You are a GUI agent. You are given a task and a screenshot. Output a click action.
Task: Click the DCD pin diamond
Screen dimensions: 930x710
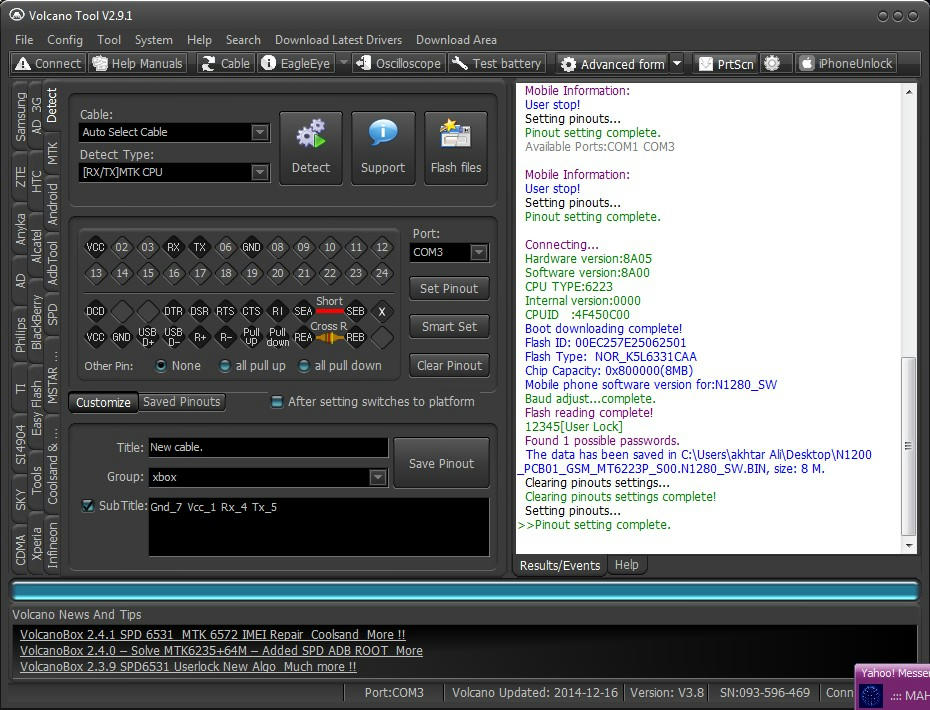click(x=95, y=311)
